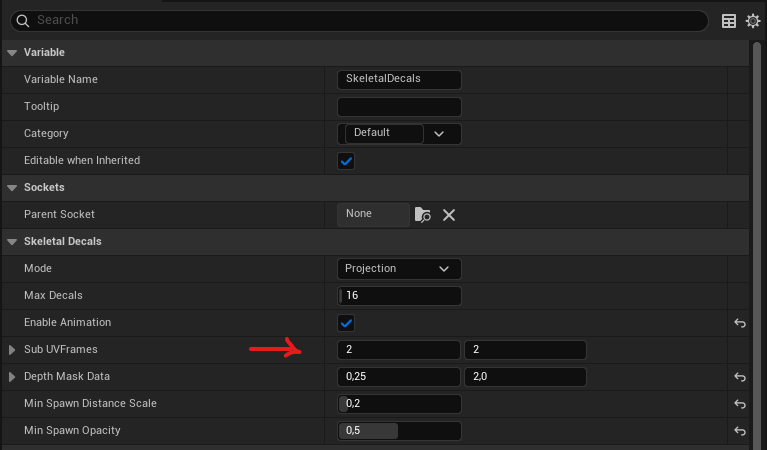Click the Parent Socket label
Viewport: 767px width, 450px height.
59,214
